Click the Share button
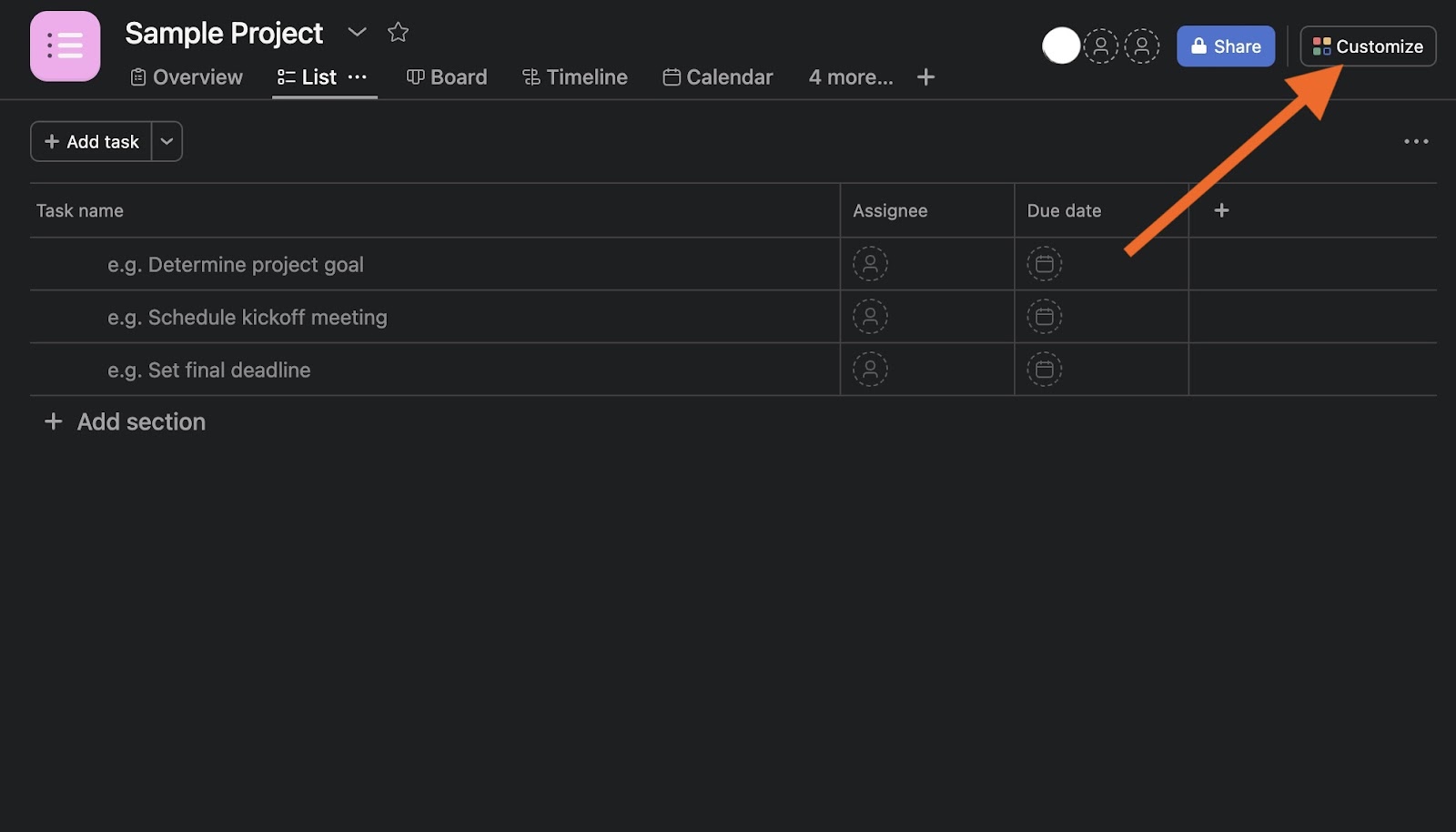1456x832 pixels. (1225, 46)
